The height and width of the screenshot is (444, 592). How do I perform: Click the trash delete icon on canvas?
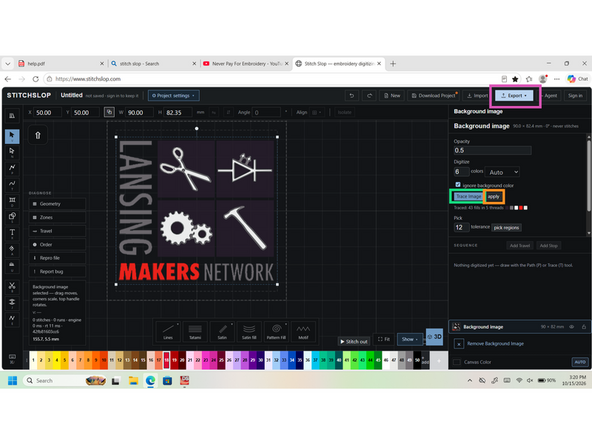click(x=38, y=136)
